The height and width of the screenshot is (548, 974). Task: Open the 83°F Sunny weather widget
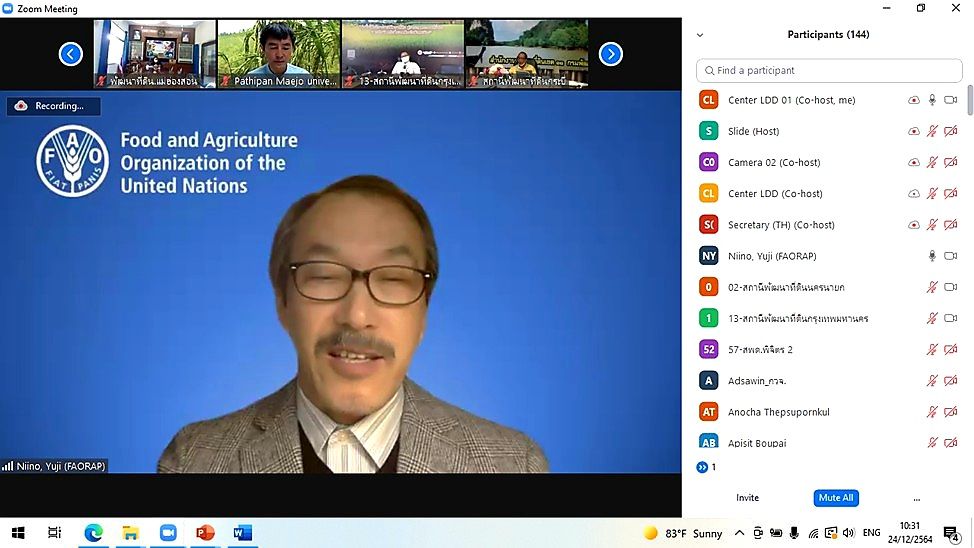(x=683, y=533)
